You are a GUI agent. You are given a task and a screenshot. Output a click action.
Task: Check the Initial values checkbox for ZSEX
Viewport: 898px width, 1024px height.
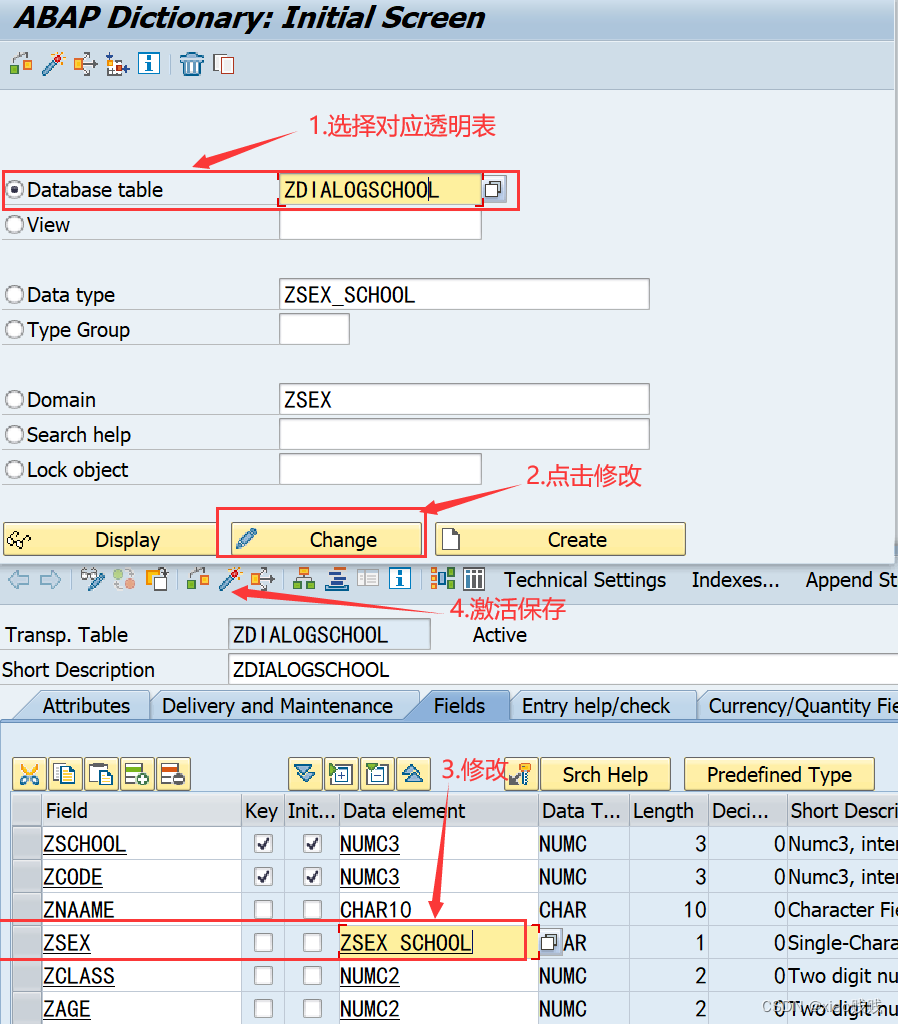(x=312, y=942)
